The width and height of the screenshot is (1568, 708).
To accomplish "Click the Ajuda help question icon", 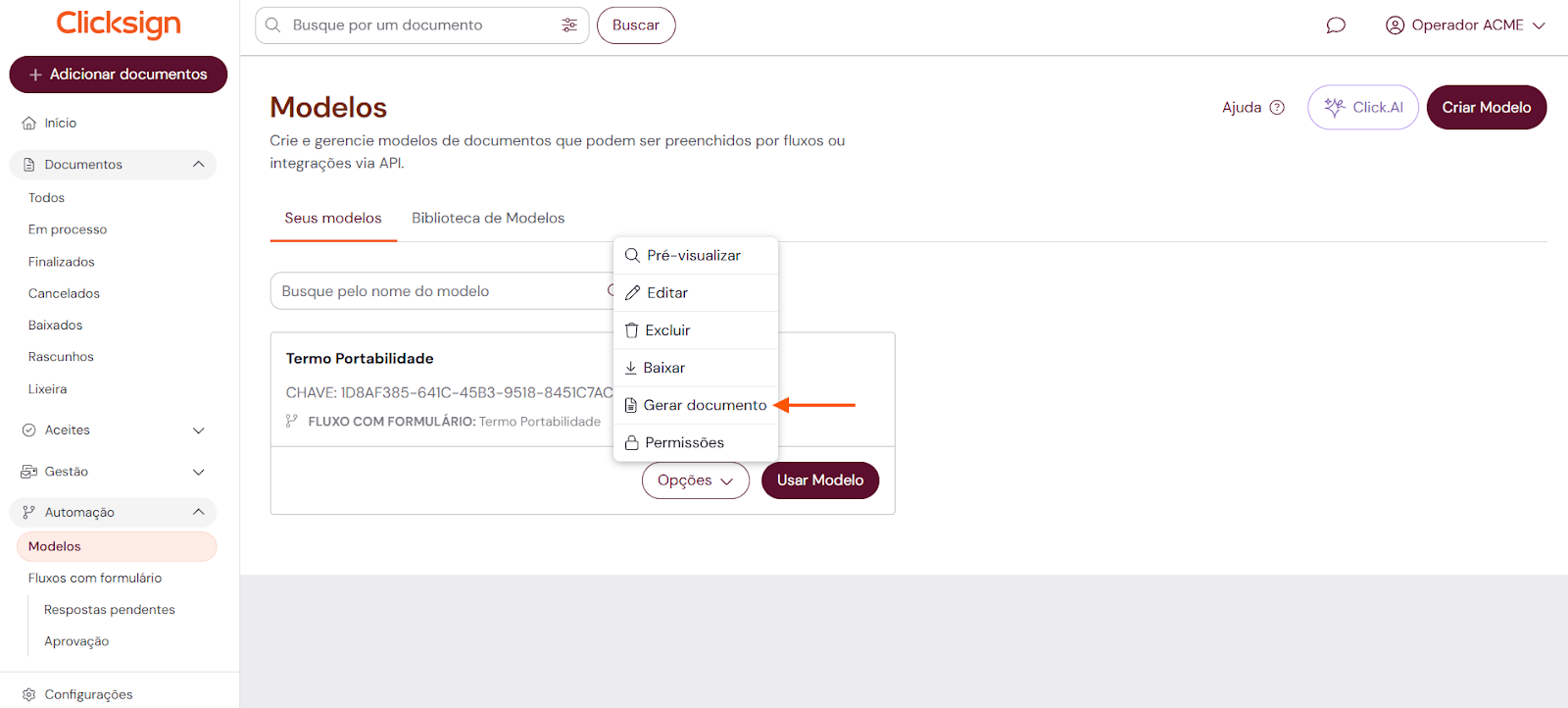I will pyautogui.click(x=1277, y=108).
